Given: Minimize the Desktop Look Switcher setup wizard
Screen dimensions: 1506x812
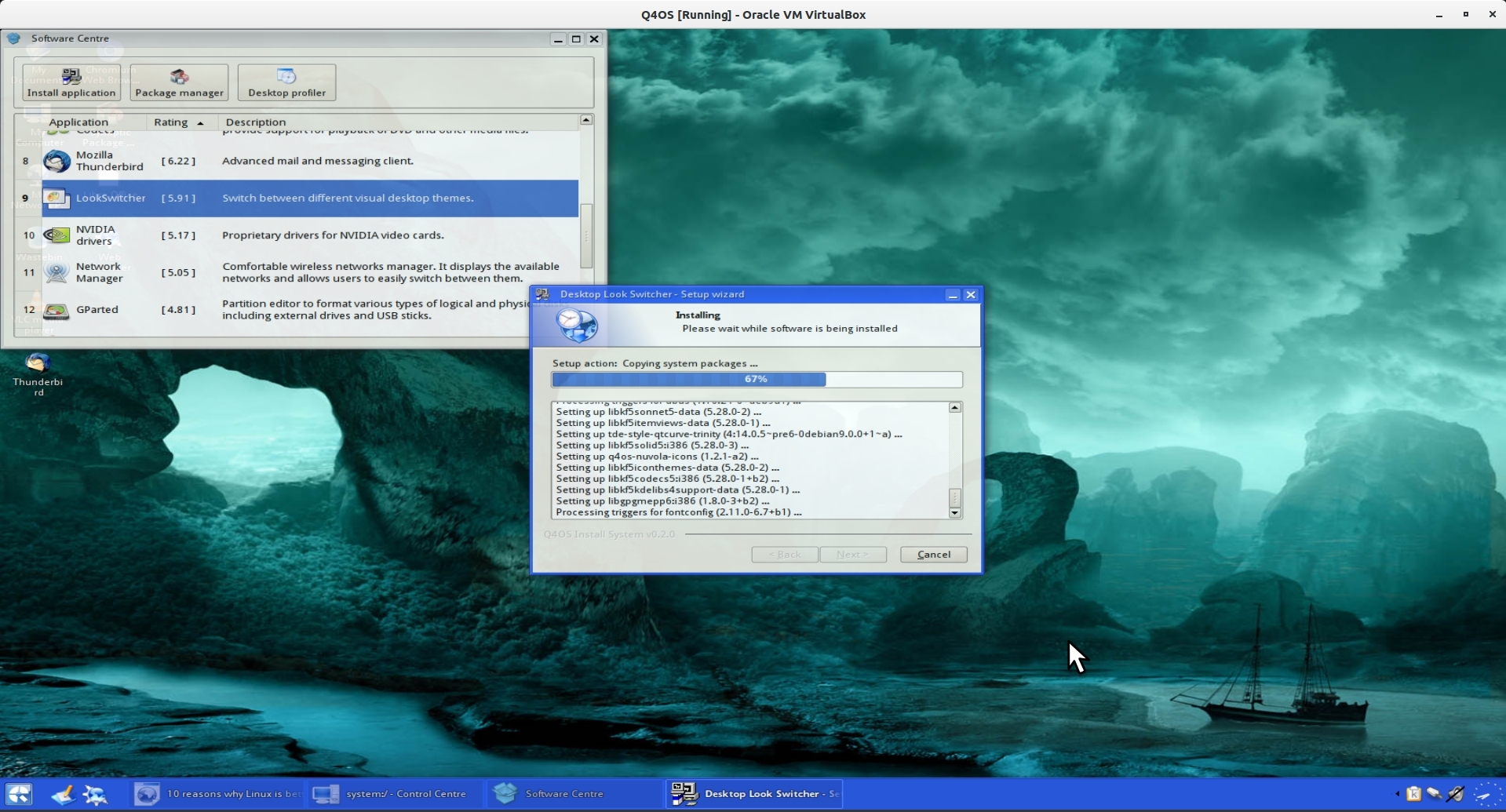Looking at the screenshot, I should point(952,295).
